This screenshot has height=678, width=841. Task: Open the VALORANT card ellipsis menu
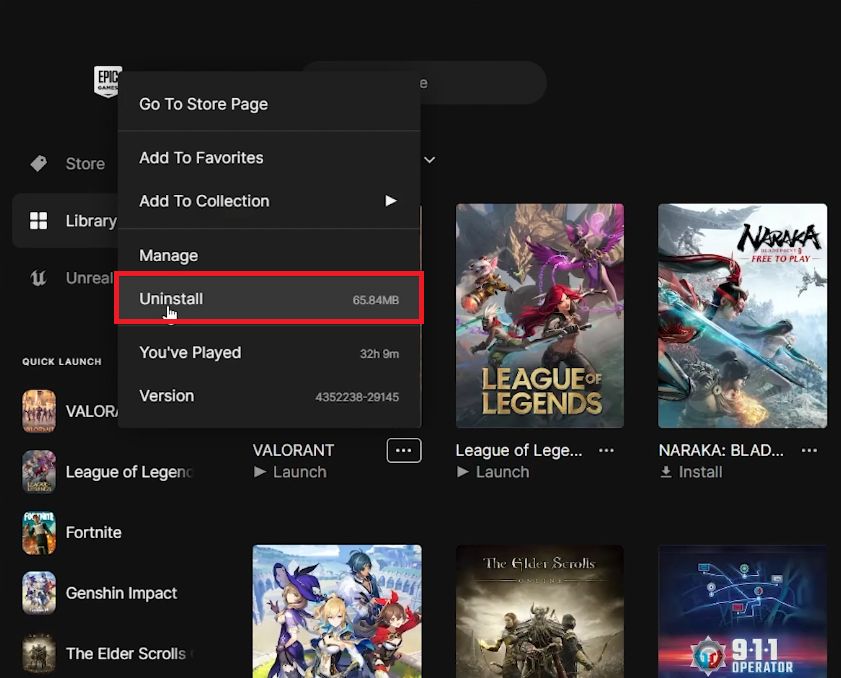404,450
